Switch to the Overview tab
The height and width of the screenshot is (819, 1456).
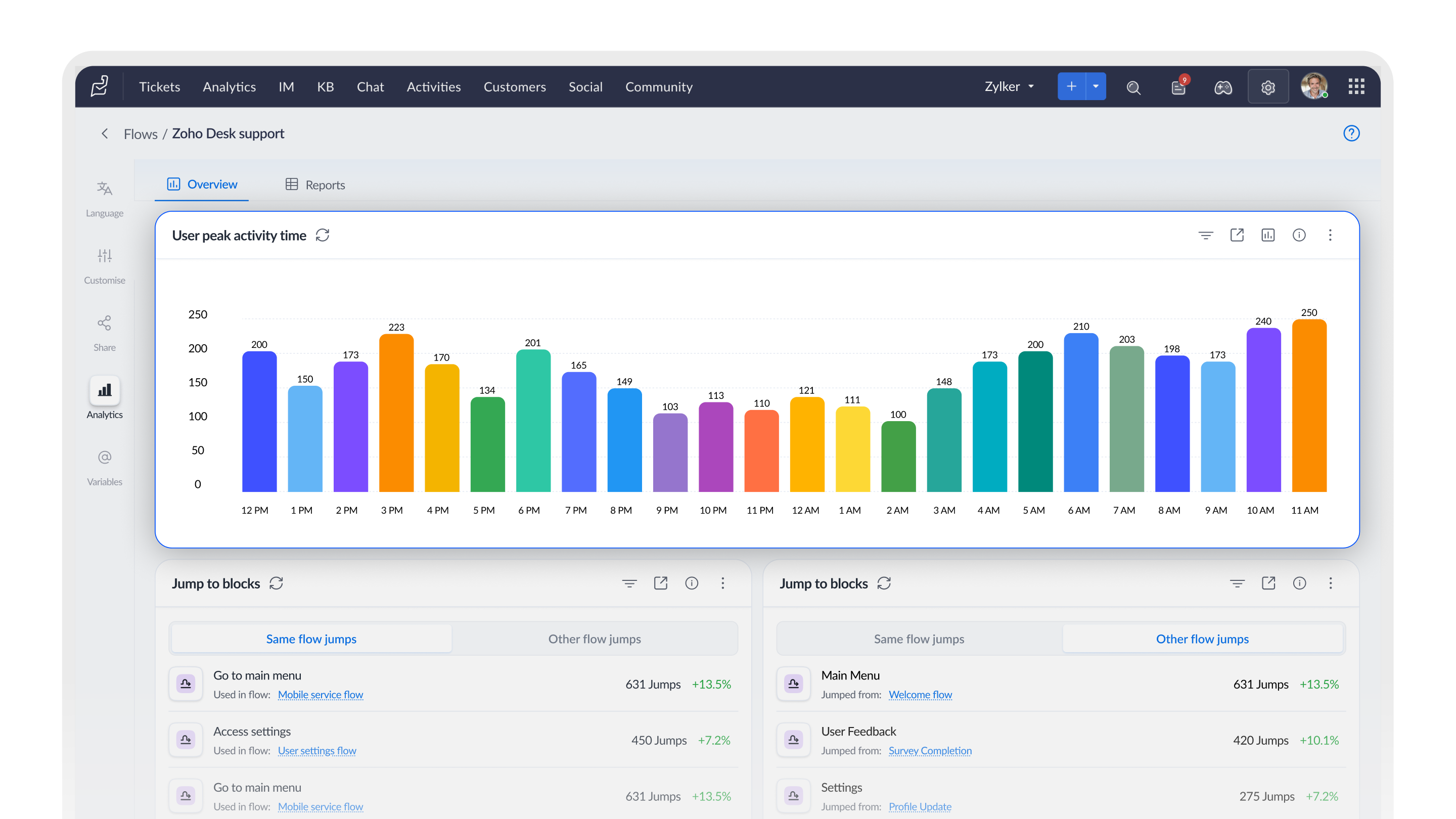click(x=202, y=184)
